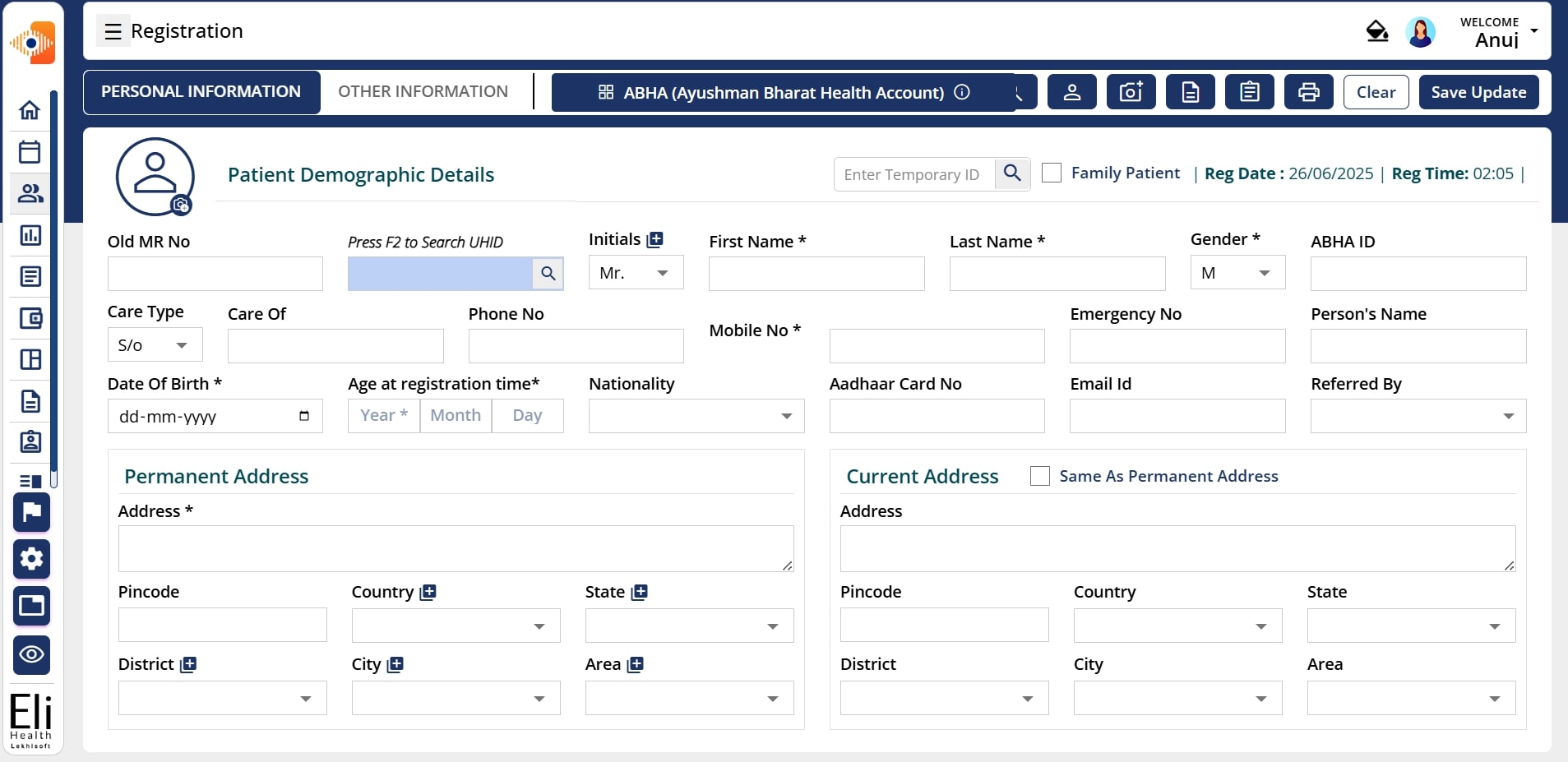Expand the Gender dropdown
Viewport: 1568px width, 762px height.
[1237, 273]
